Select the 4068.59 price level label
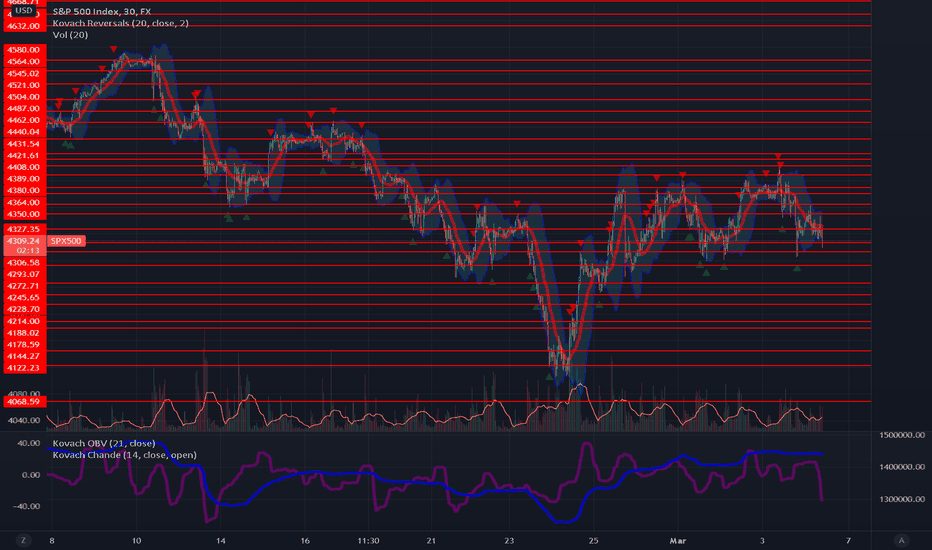932x550 pixels. point(24,402)
